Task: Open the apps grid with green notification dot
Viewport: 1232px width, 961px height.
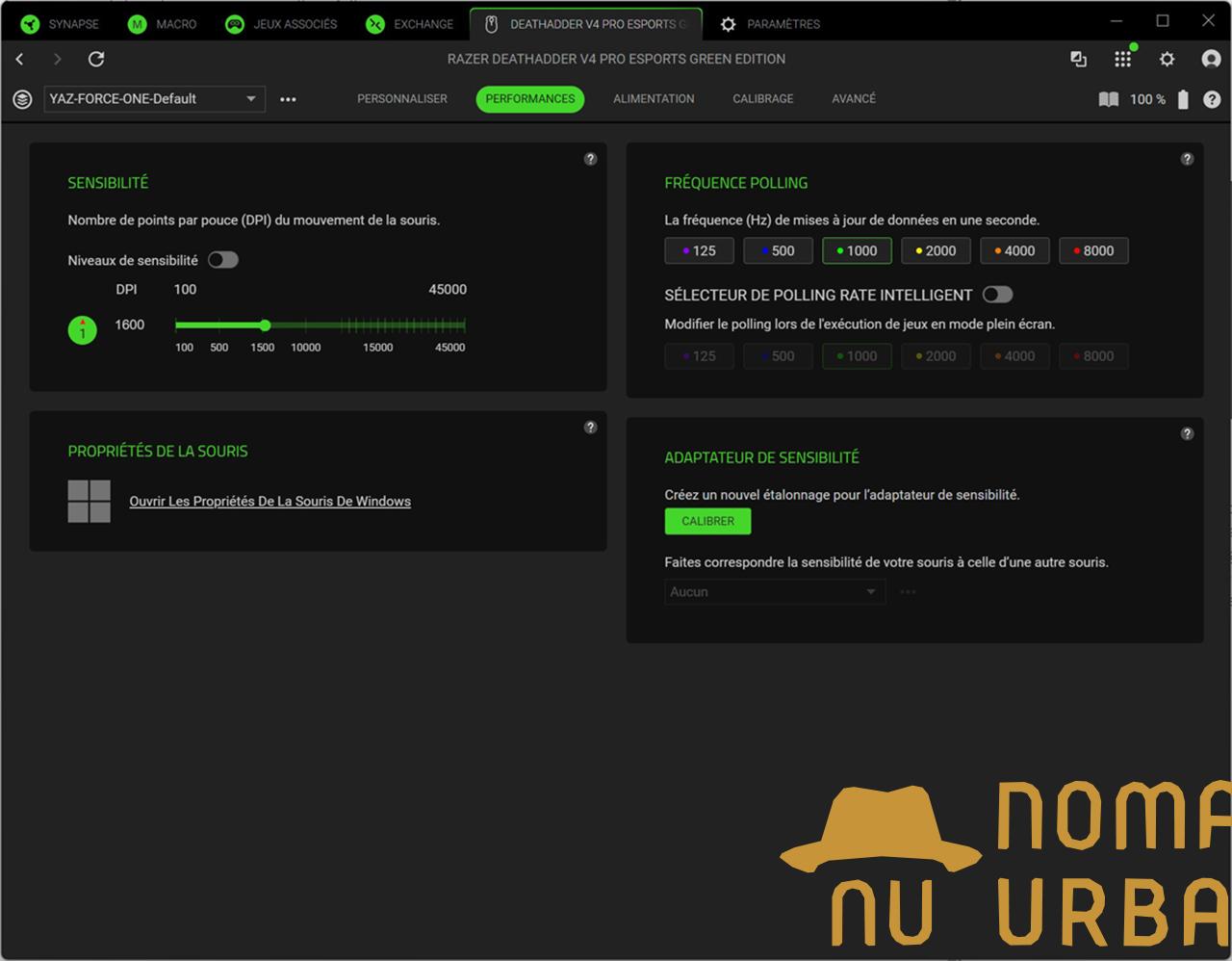Action: [x=1122, y=59]
